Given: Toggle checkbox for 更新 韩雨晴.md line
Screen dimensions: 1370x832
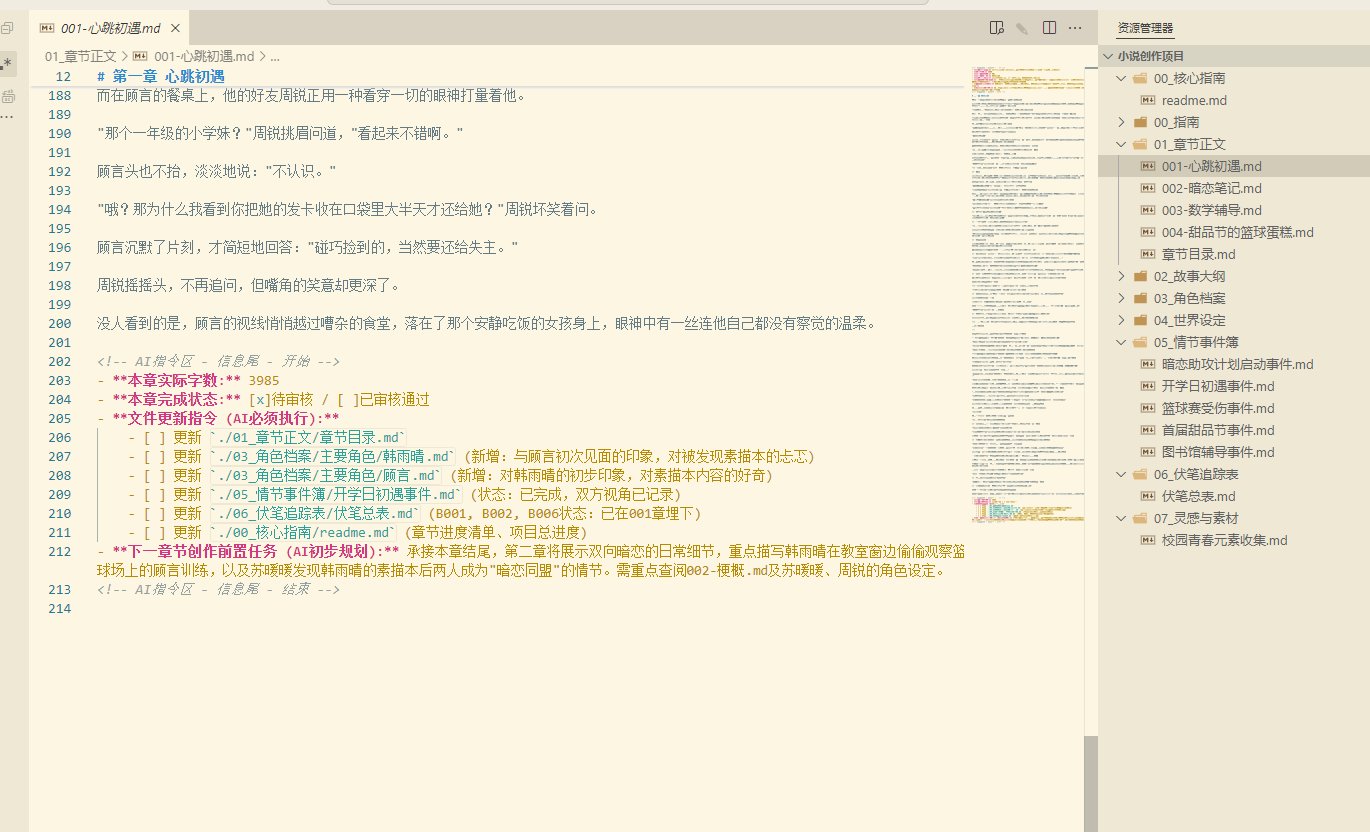Looking at the screenshot, I should pos(155,456).
